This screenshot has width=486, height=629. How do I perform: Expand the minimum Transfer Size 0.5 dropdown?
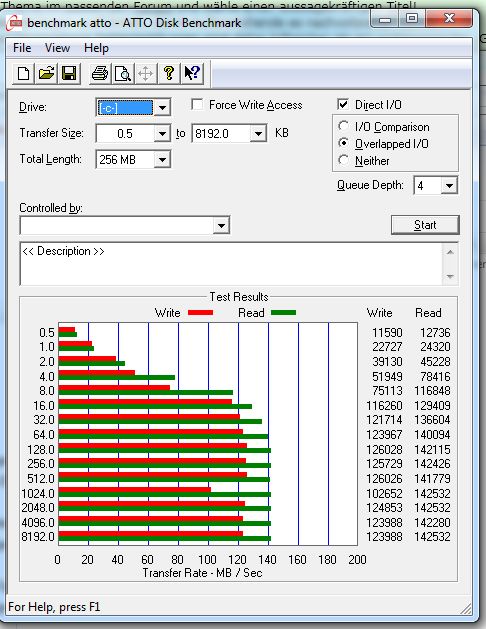pyautogui.click(x=162, y=133)
